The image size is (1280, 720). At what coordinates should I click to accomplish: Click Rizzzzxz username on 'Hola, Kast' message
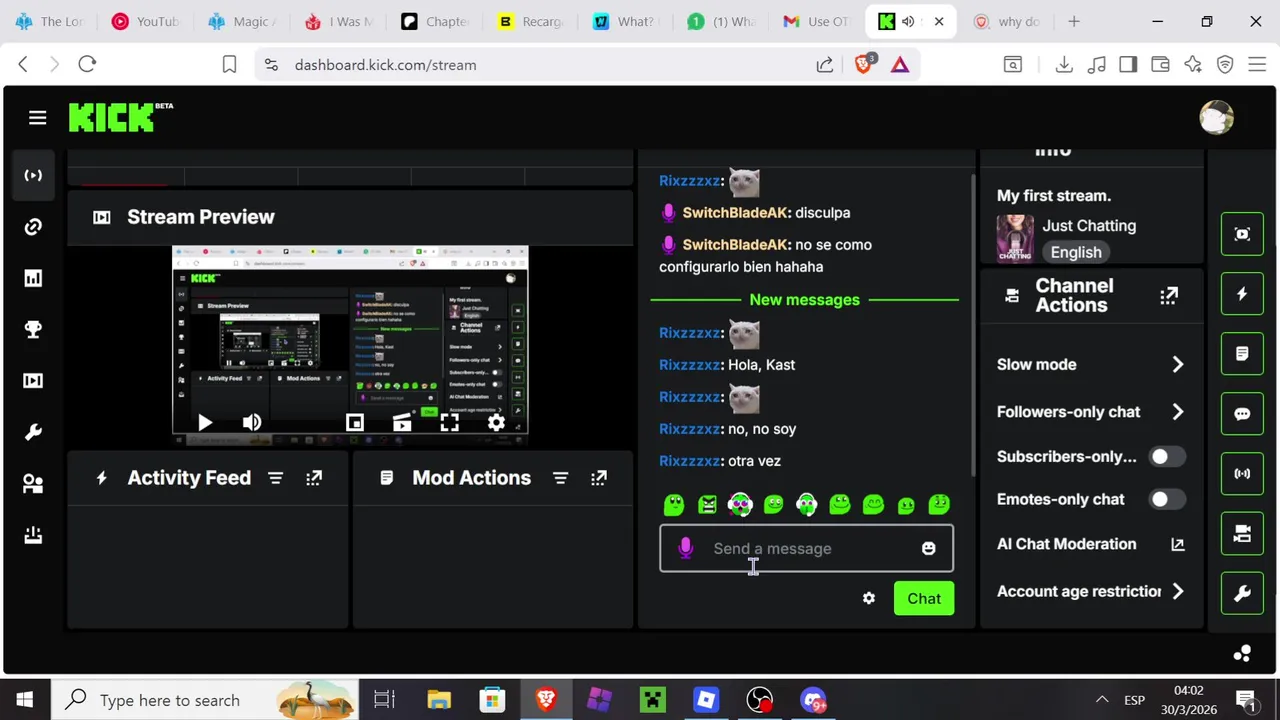coord(690,365)
